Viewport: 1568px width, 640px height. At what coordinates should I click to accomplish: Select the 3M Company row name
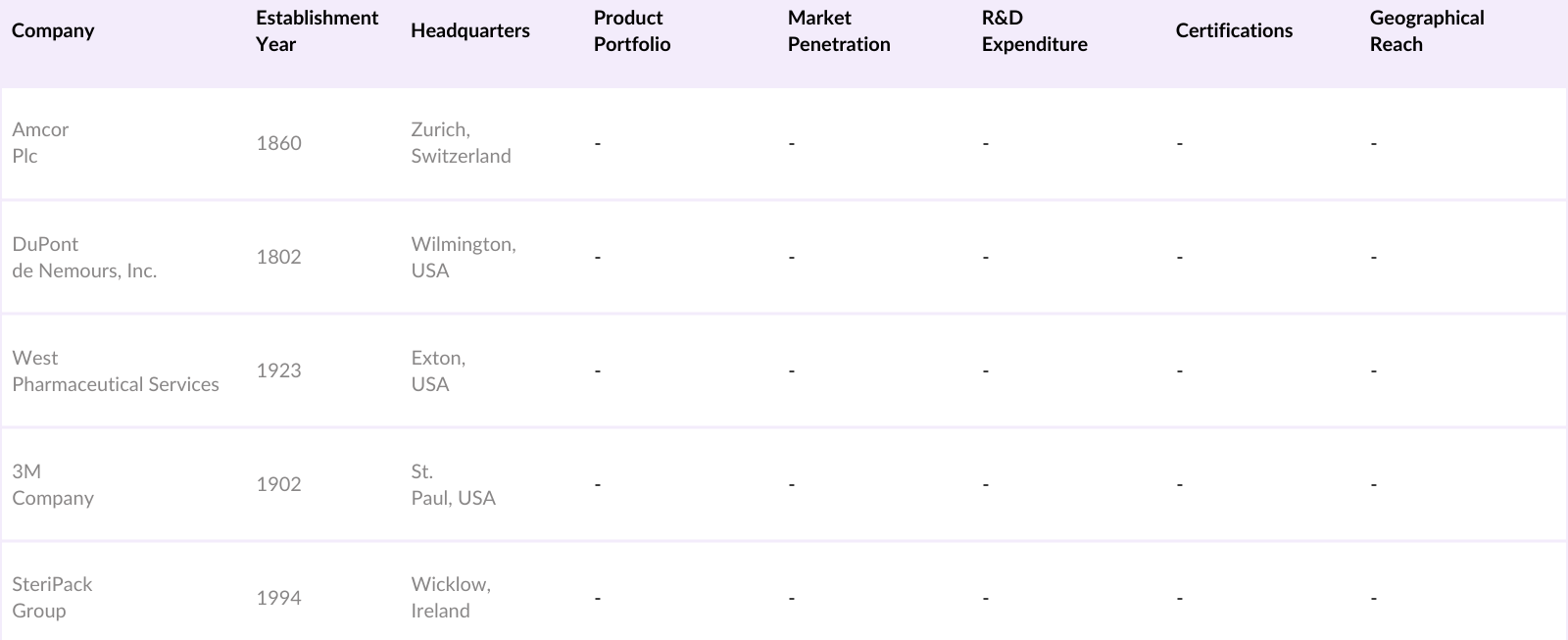[53, 484]
